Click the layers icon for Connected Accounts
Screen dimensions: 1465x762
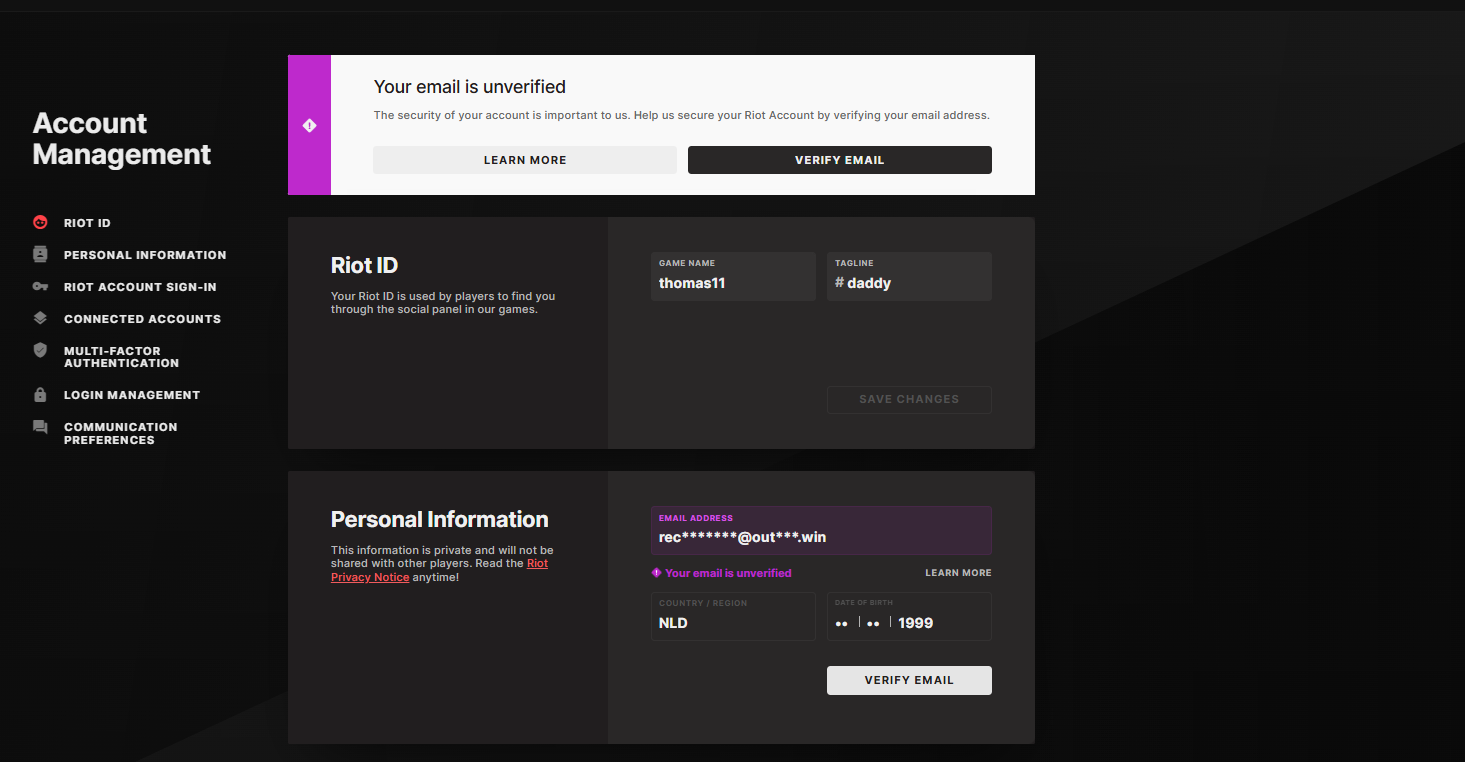point(40,319)
